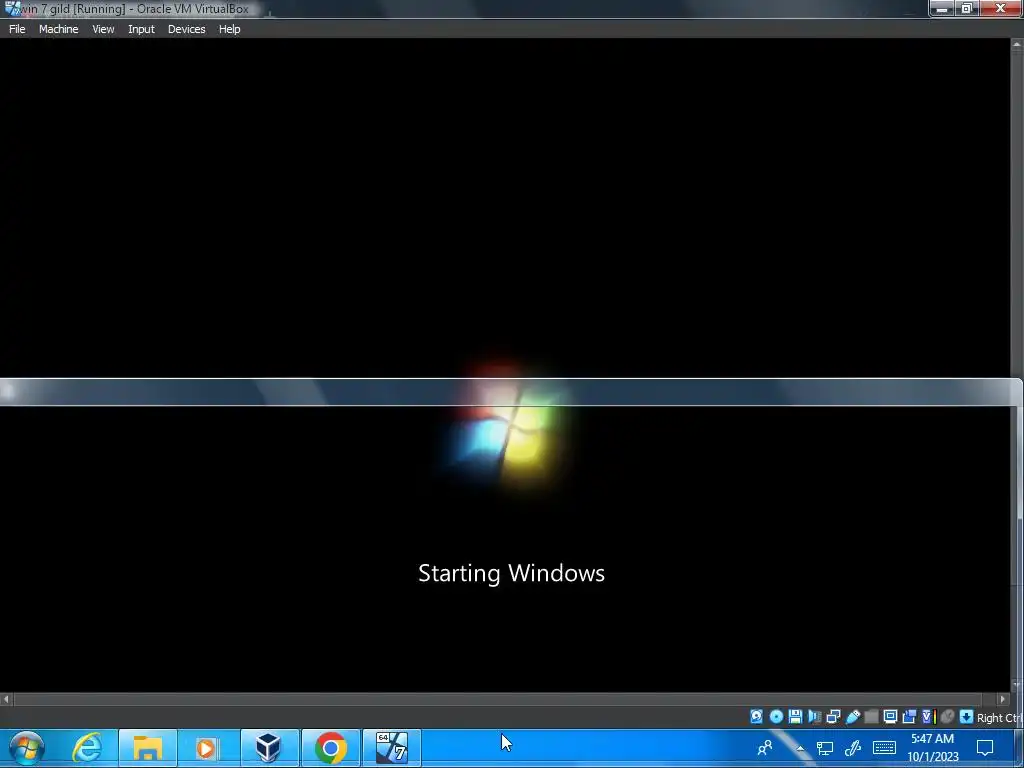
Task: Open the Devices menu
Action: [186, 29]
